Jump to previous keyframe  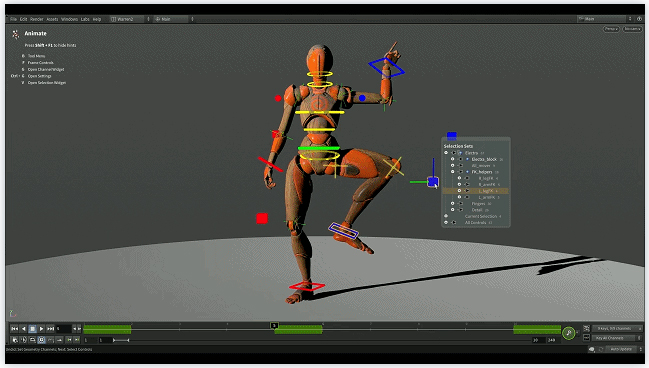[69, 340]
